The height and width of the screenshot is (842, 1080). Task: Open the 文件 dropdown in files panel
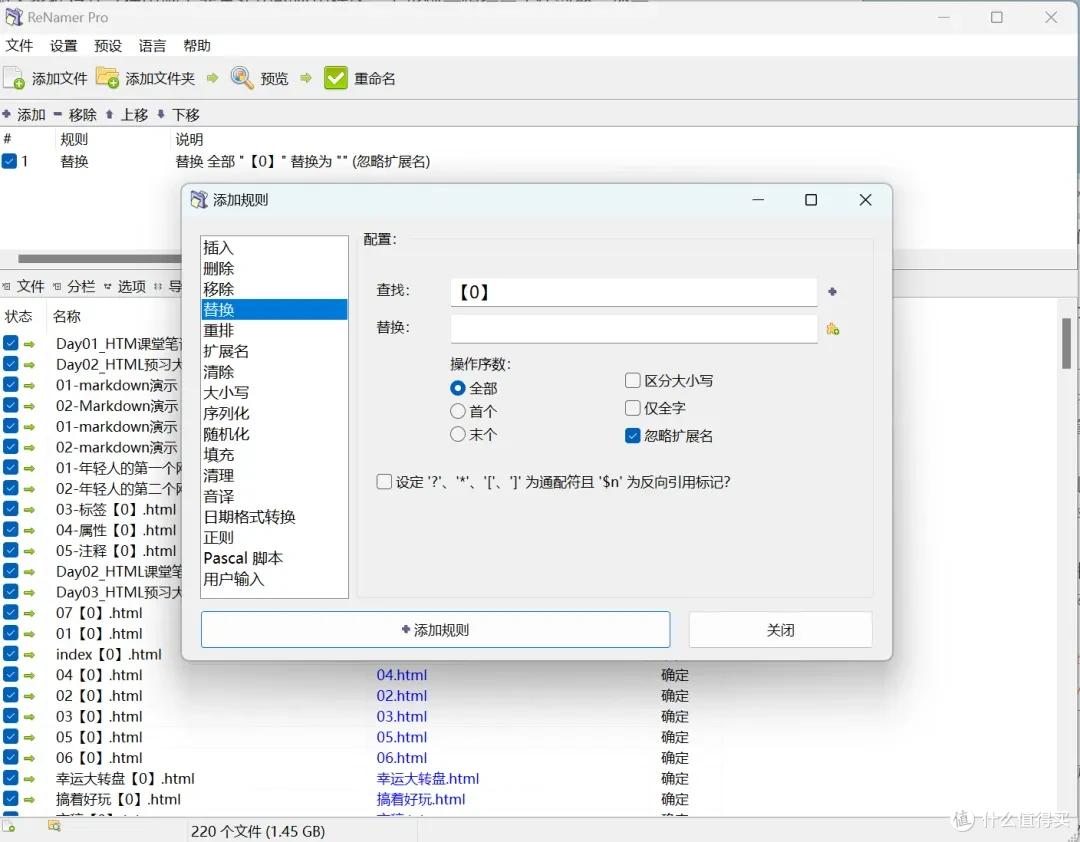pyautogui.click(x=24, y=286)
